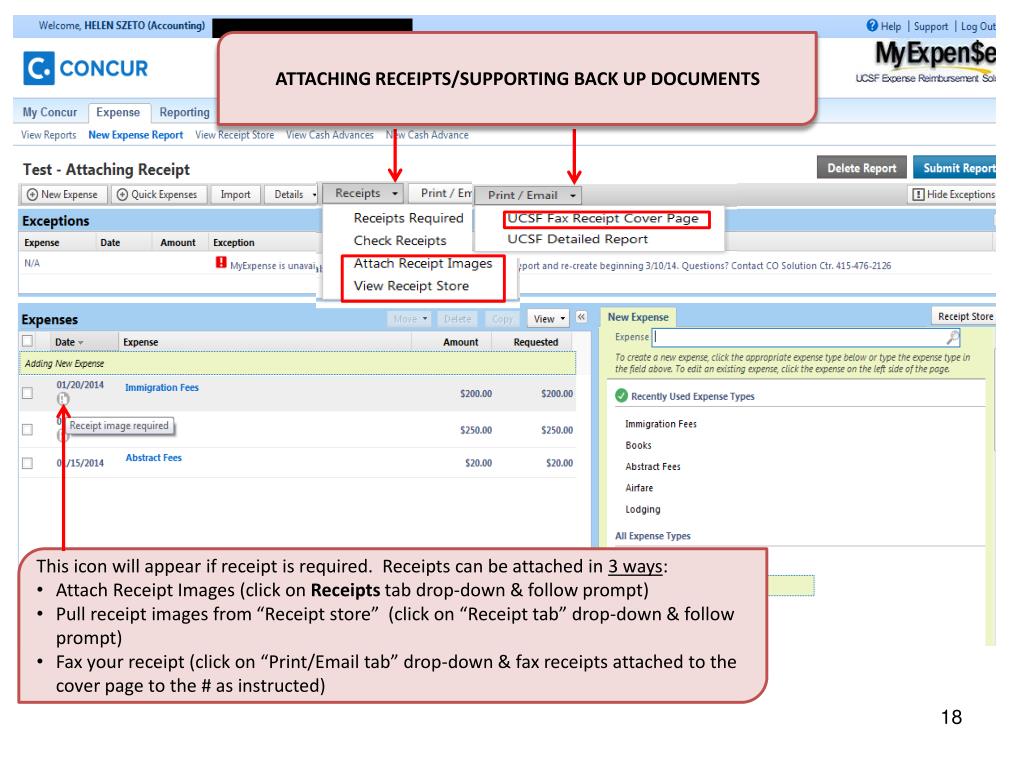Click the Quick Expenses button

point(157,195)
